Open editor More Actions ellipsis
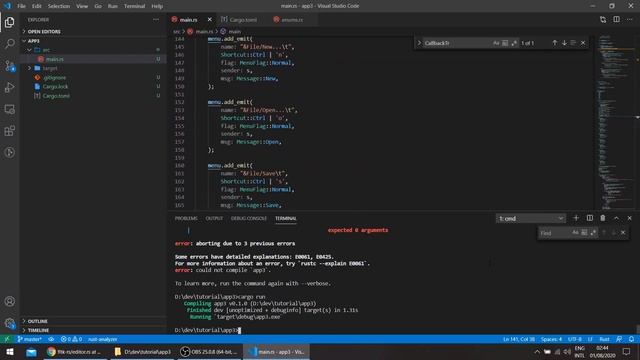 (x=630, y=19)
